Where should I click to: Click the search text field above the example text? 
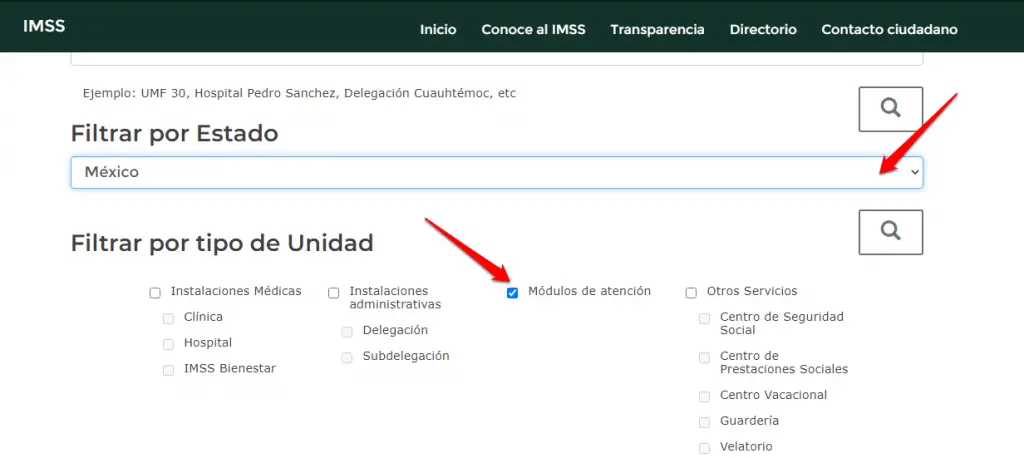coord(496,59)
